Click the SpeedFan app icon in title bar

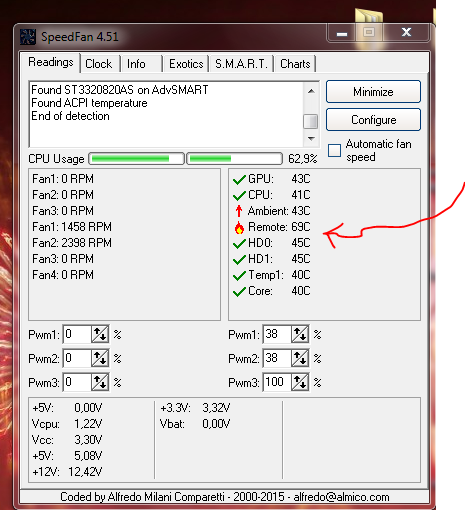pyautogui.click(x=27, y=36)
